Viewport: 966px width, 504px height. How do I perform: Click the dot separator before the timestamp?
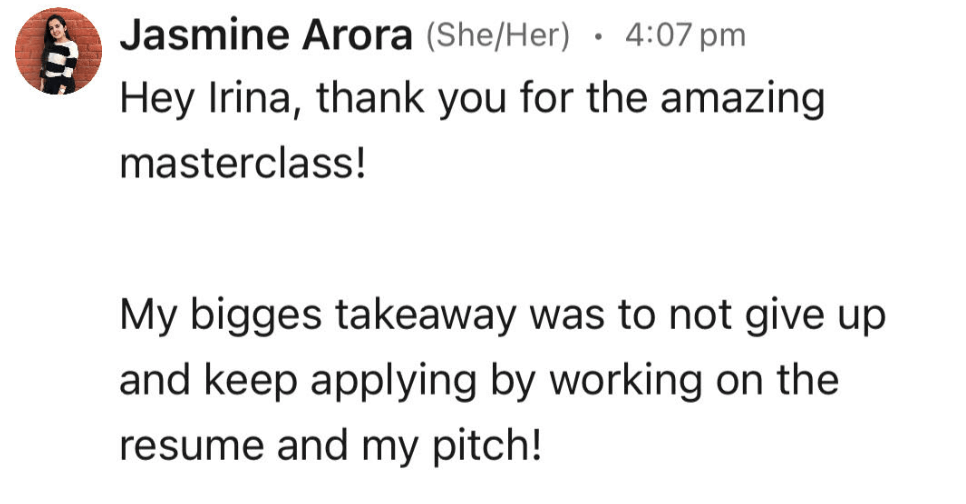tap(597, 38)
